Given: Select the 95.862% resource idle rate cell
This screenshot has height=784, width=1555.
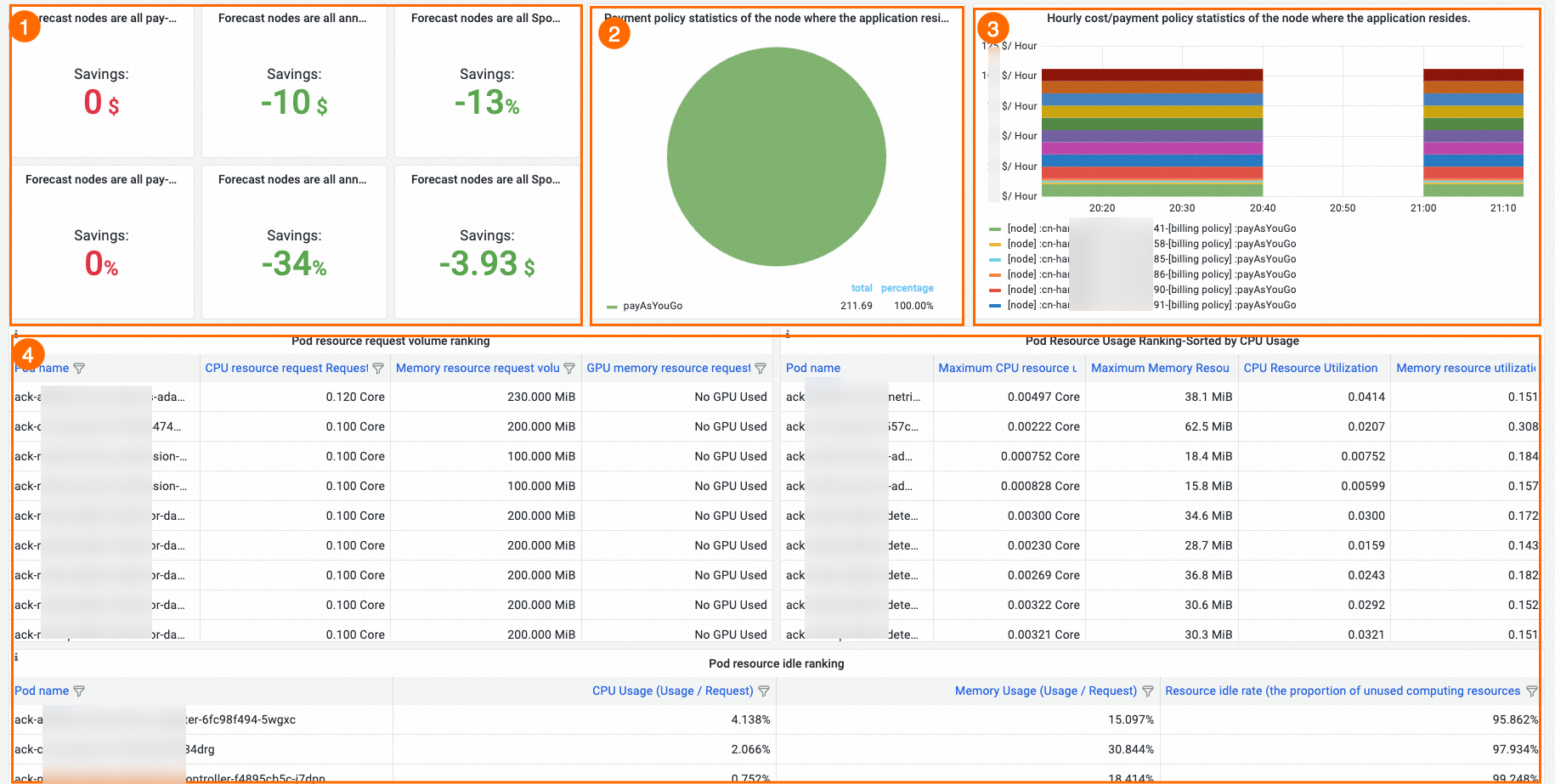Looking at the screenshot, I should 1349,719.
